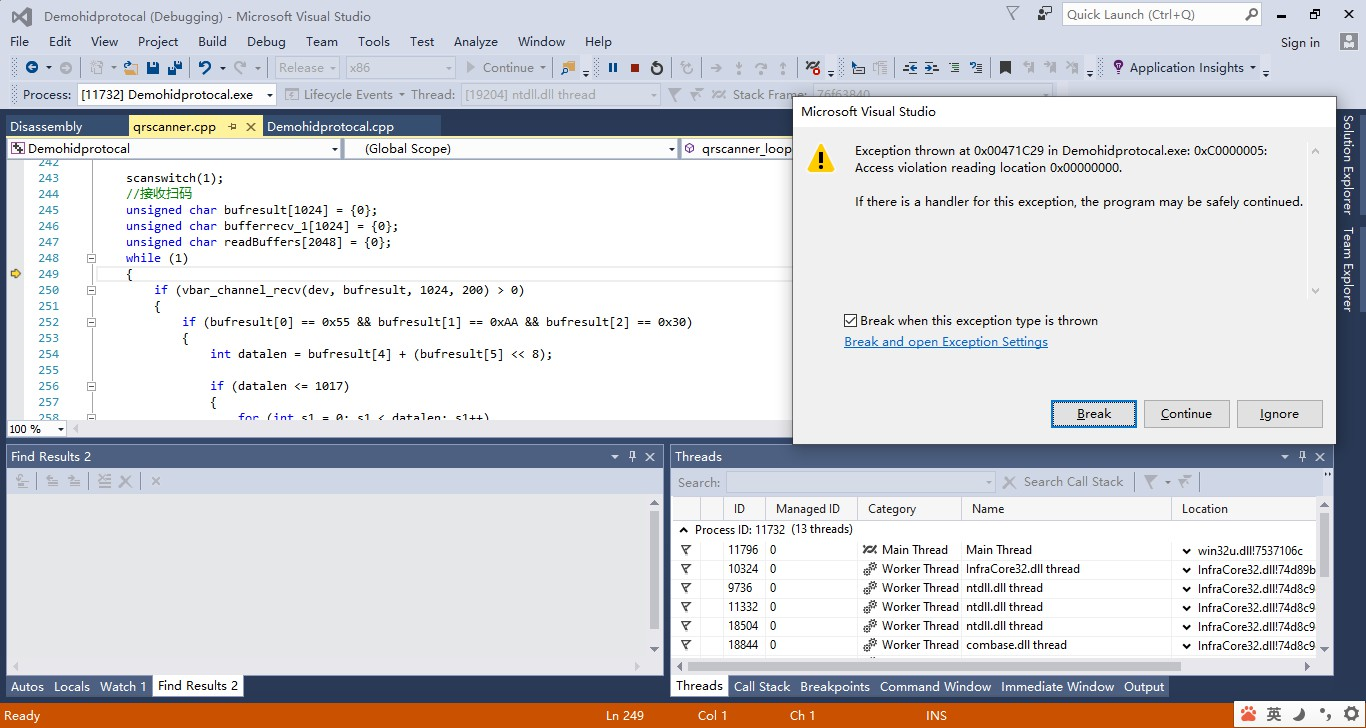The height and width of the screenshot is (728, 1366).
Task: Click the Save file floppy icon
Action: (153, 68)
